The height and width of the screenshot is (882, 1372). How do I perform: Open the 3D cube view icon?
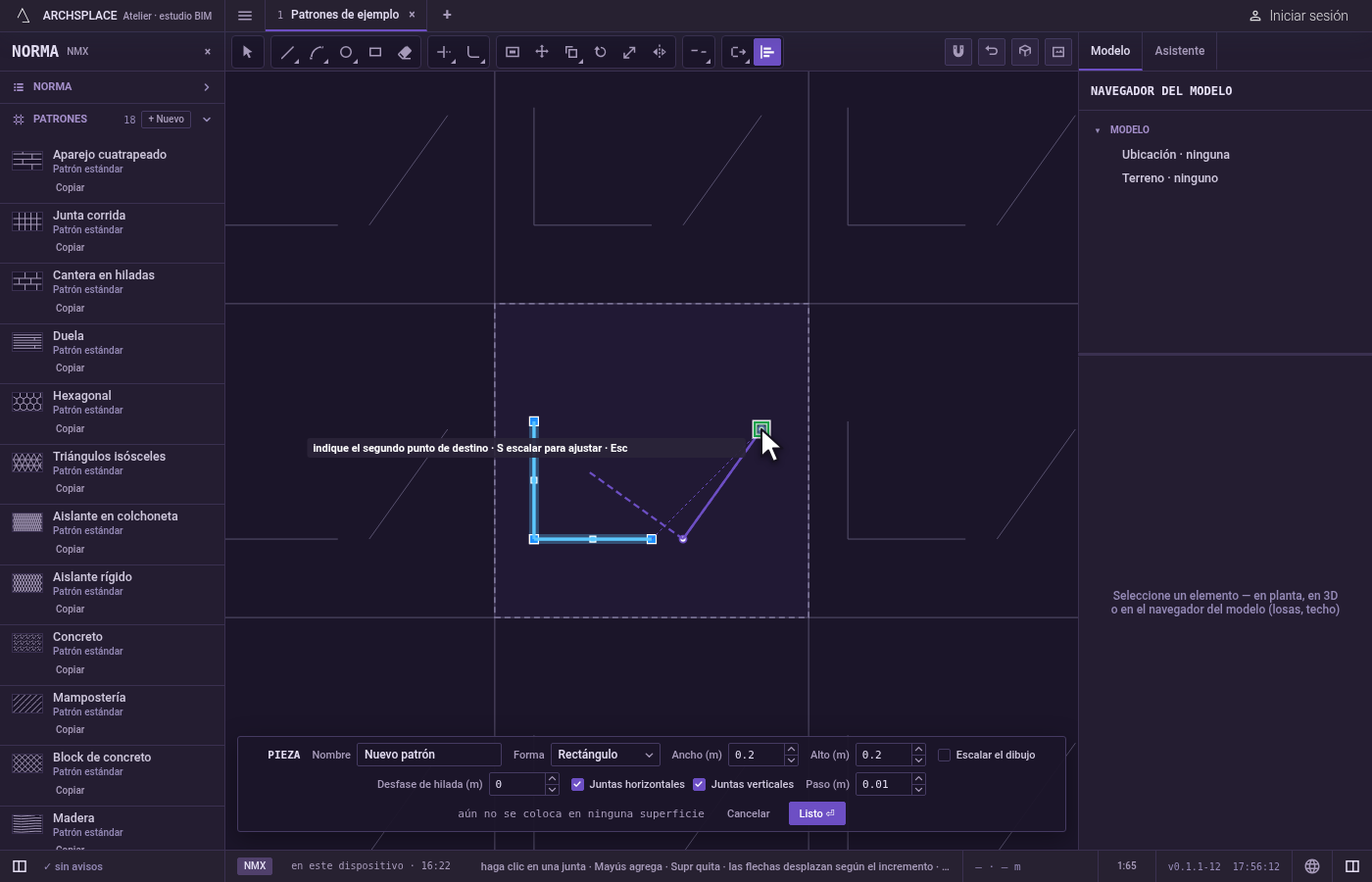(x=1025, y=52)
